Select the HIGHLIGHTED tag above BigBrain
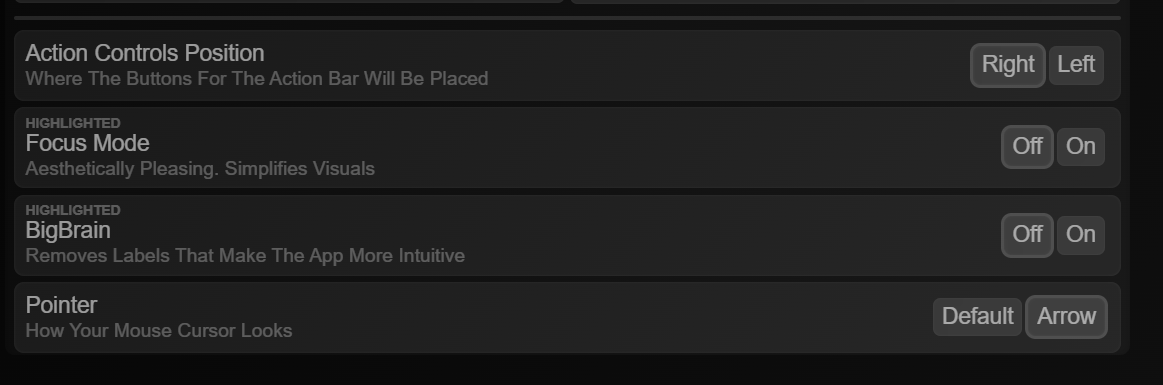Image resolution: width=1163 pixels, height=385 pixels. click(73, 210)
